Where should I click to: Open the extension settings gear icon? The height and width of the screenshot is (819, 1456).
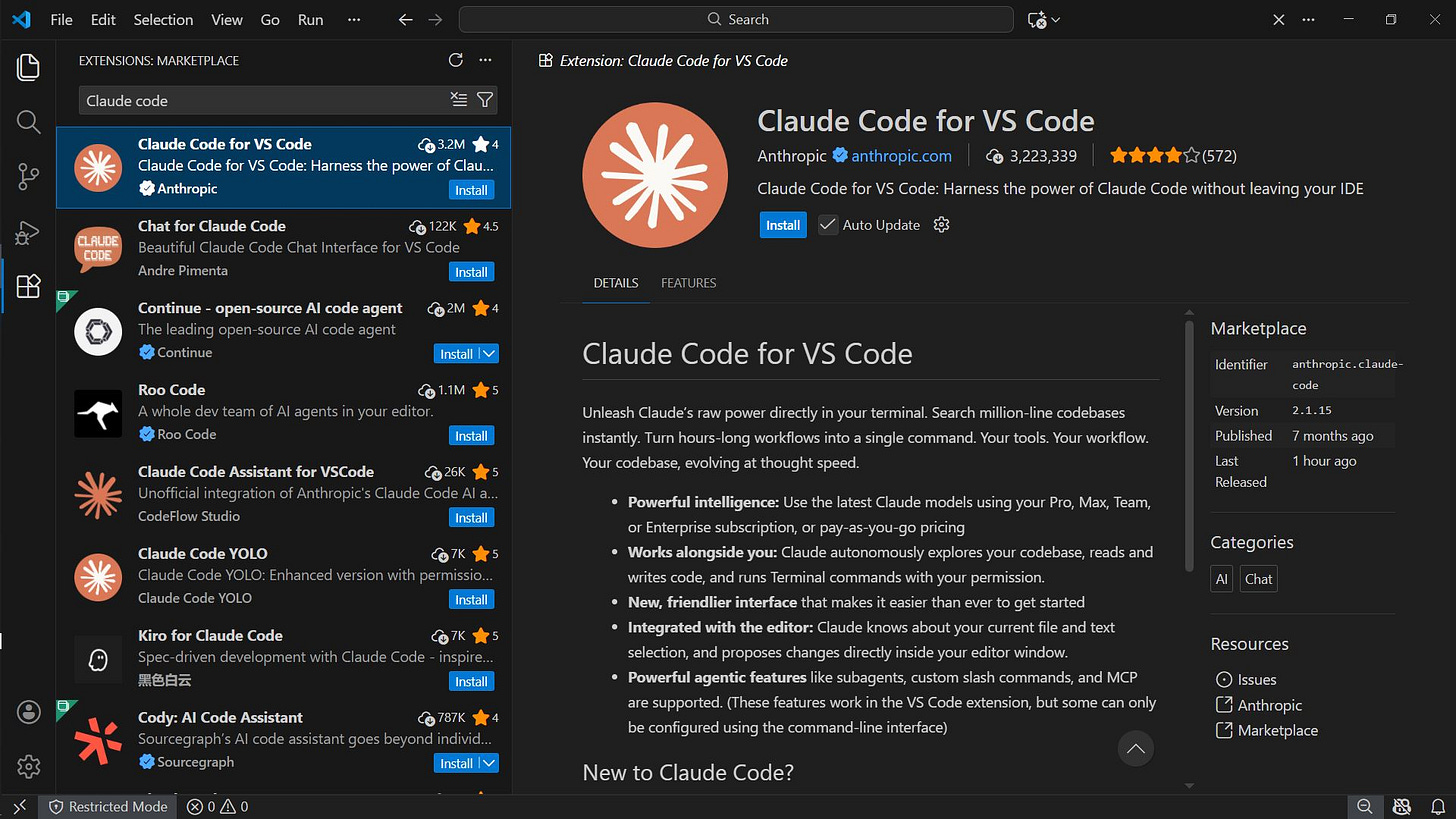click(941, 225)
